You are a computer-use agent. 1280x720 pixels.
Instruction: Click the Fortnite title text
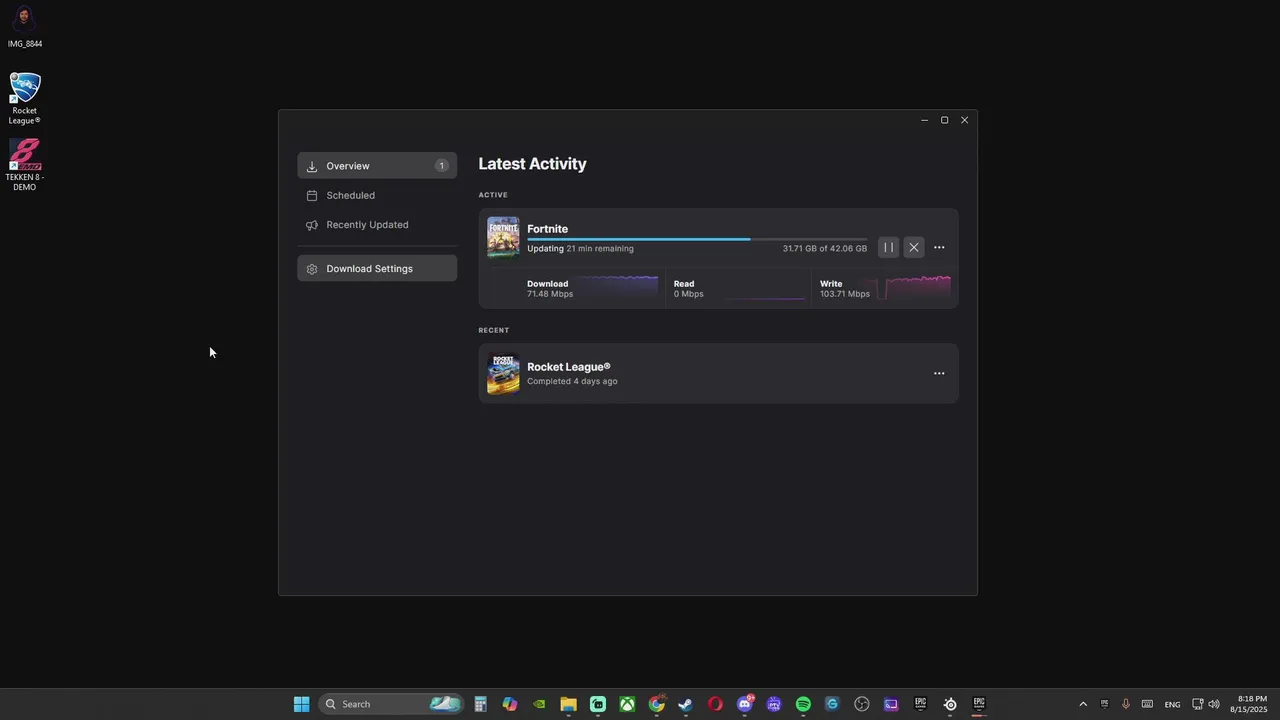click(547, 229)
